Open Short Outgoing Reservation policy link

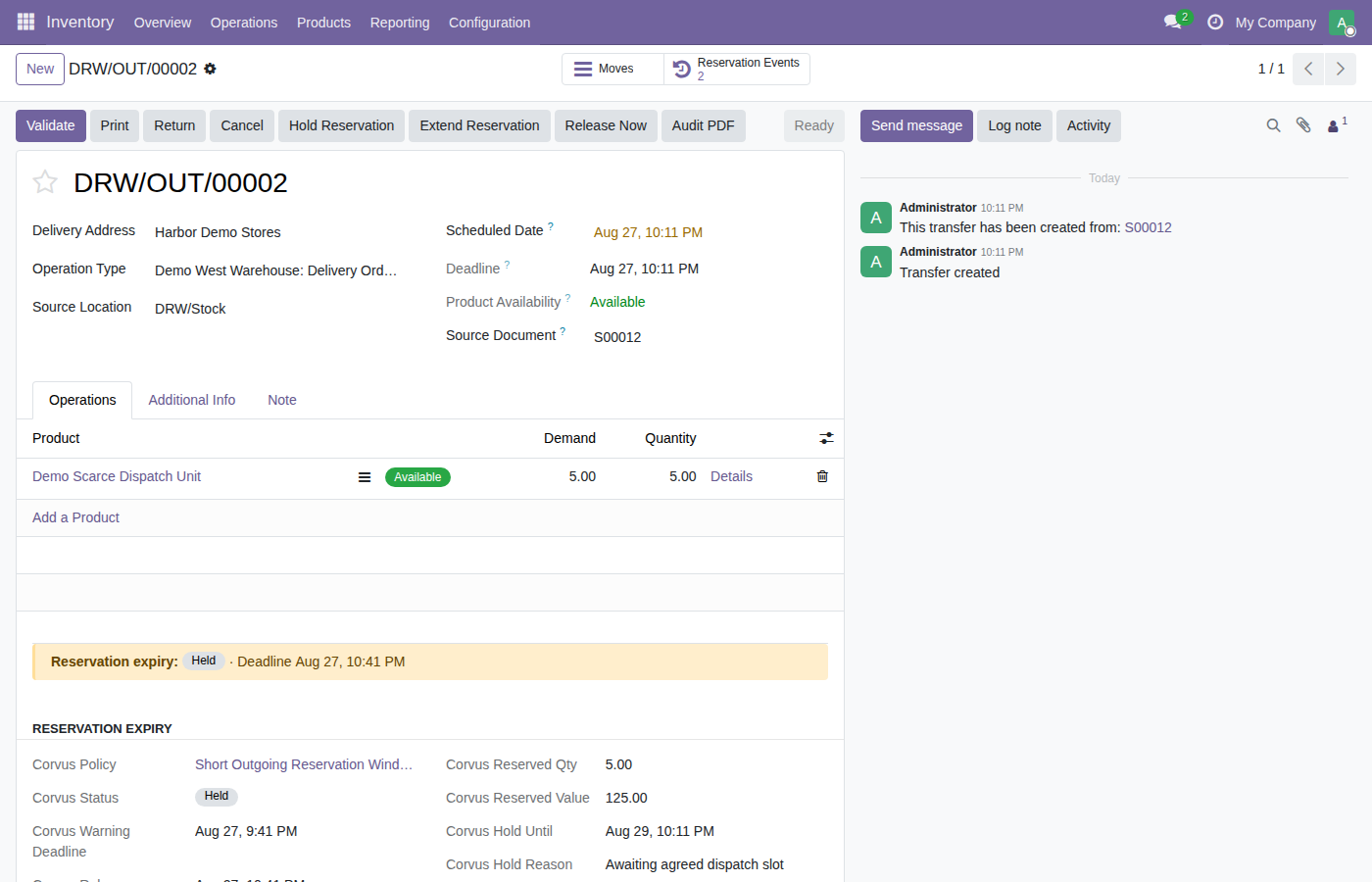click(x=304, y=764)
